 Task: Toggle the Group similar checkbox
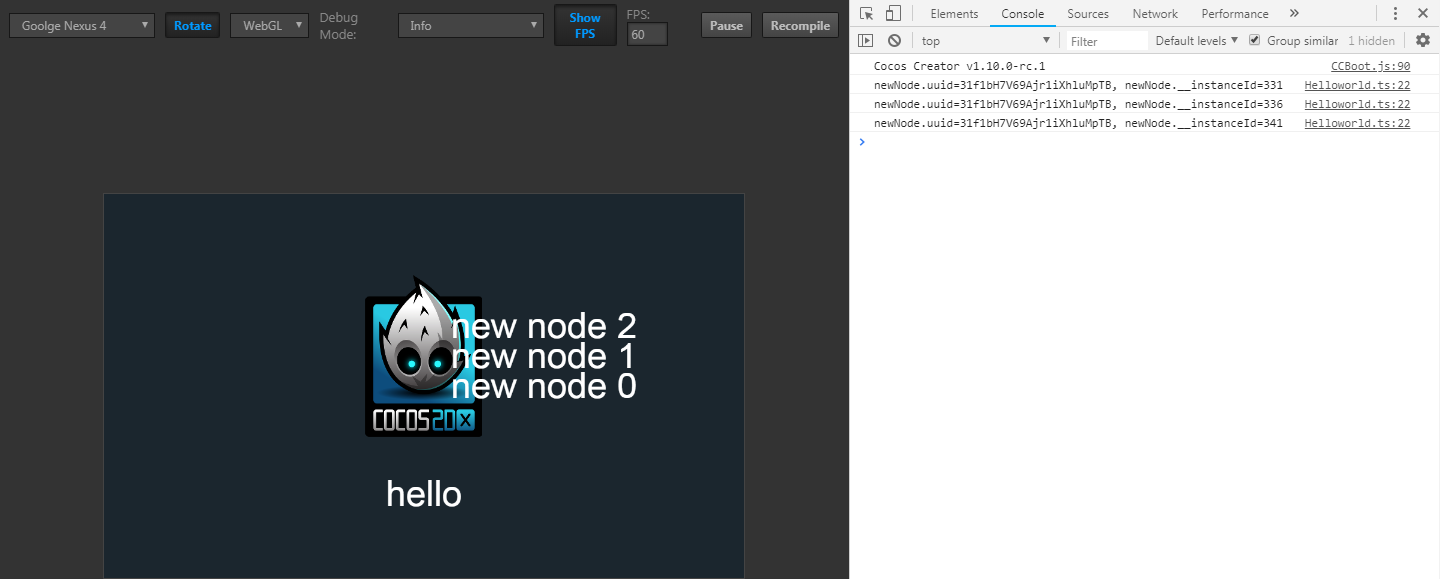click(1255, 40)
